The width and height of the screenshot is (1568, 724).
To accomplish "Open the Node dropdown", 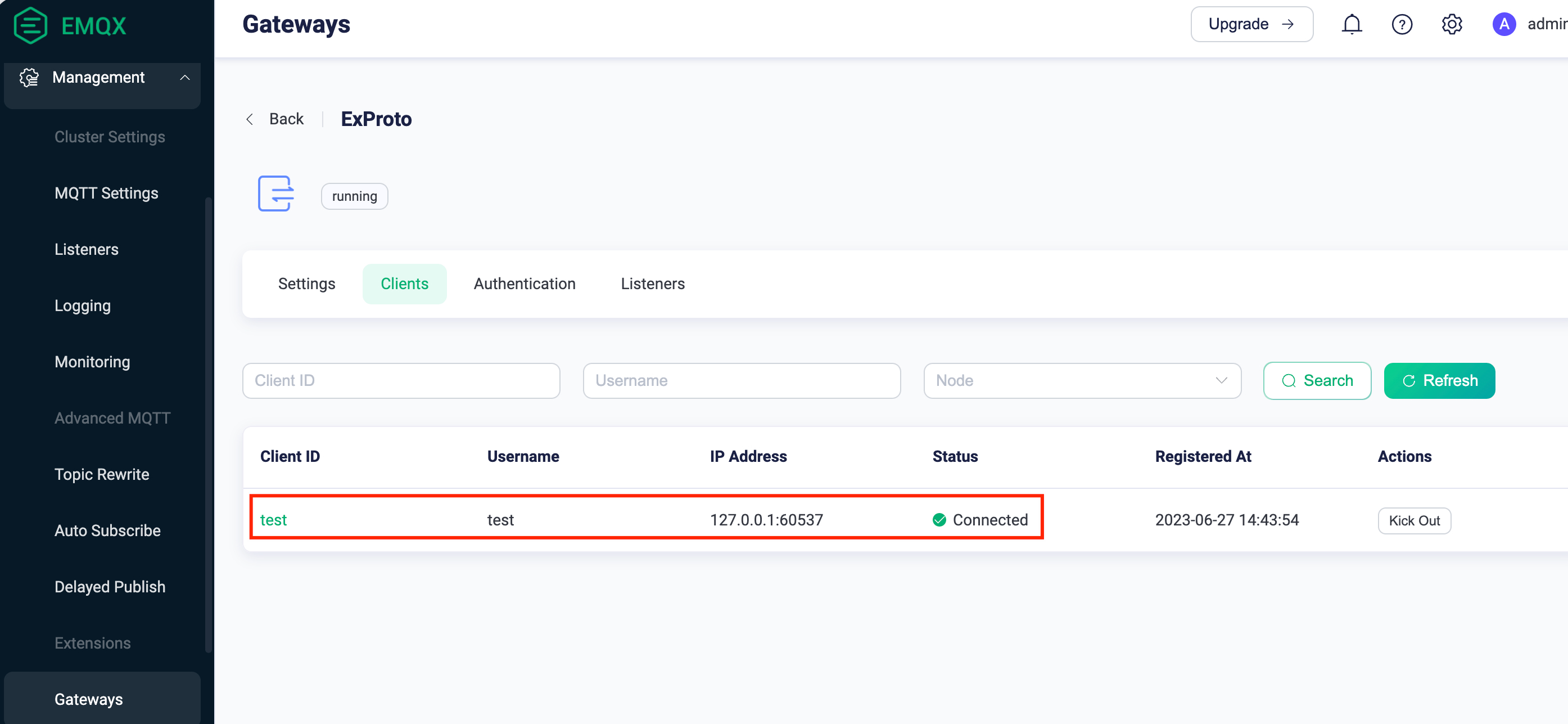I will pos(1081,381).
